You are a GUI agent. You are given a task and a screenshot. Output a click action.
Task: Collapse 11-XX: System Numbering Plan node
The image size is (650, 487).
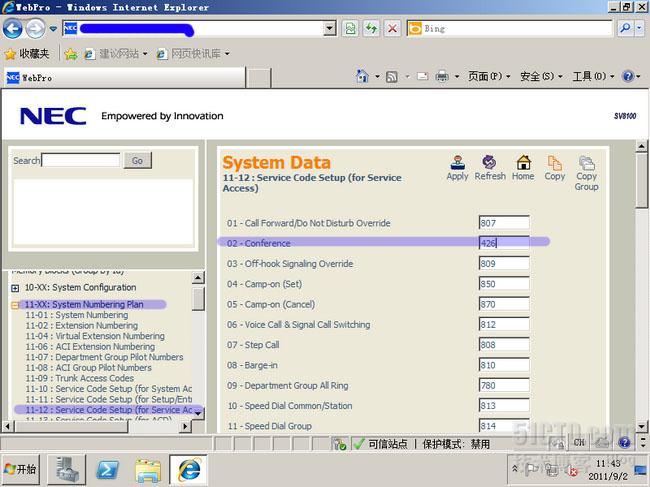(15, 305)
